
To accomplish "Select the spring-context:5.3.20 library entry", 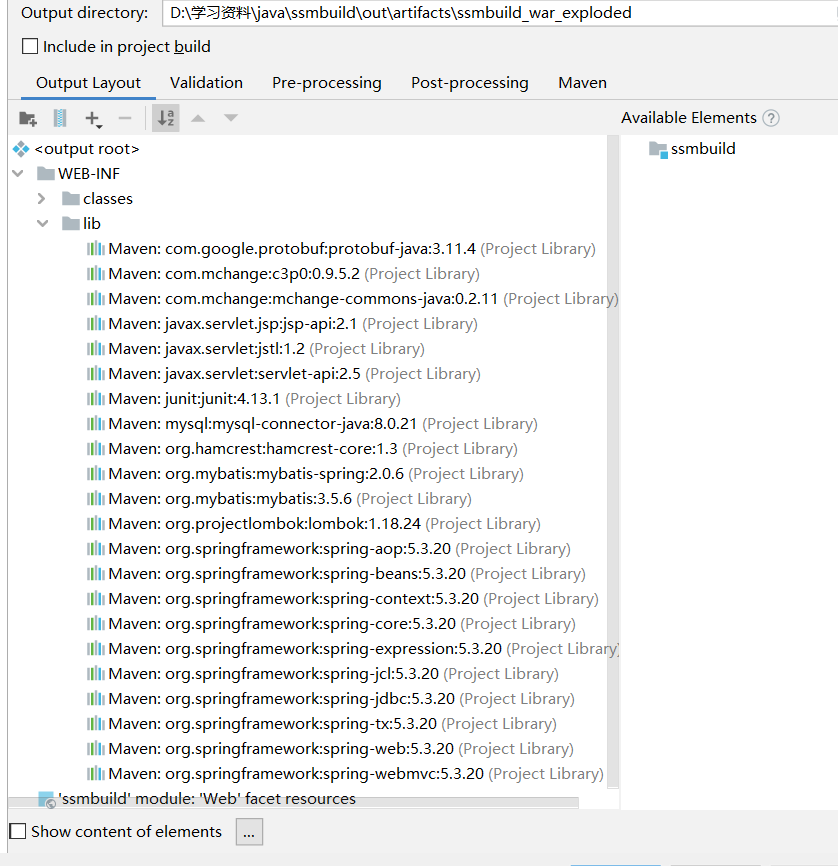I will point(342,598).
